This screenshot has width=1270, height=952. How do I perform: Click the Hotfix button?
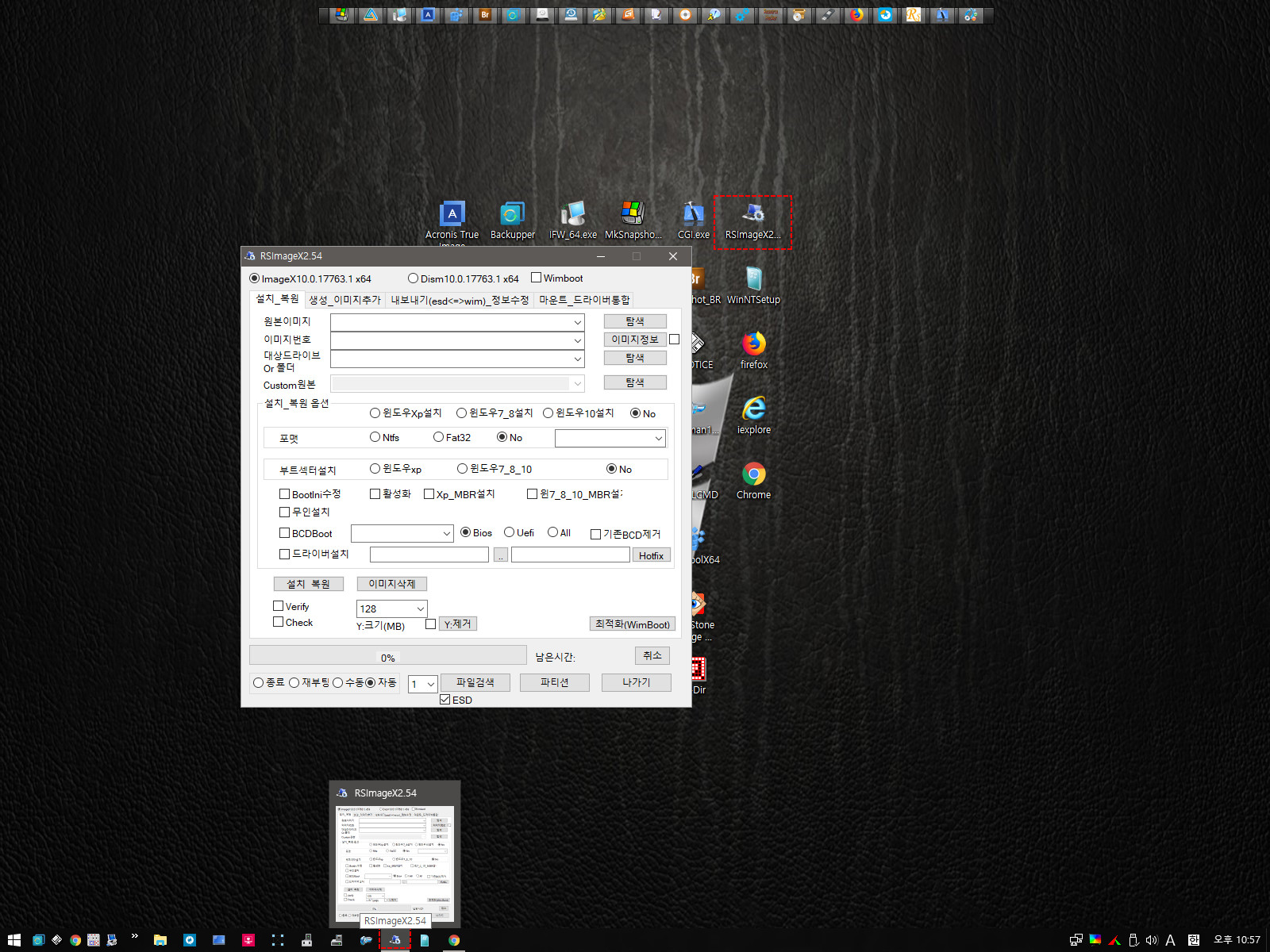[651, 555]
